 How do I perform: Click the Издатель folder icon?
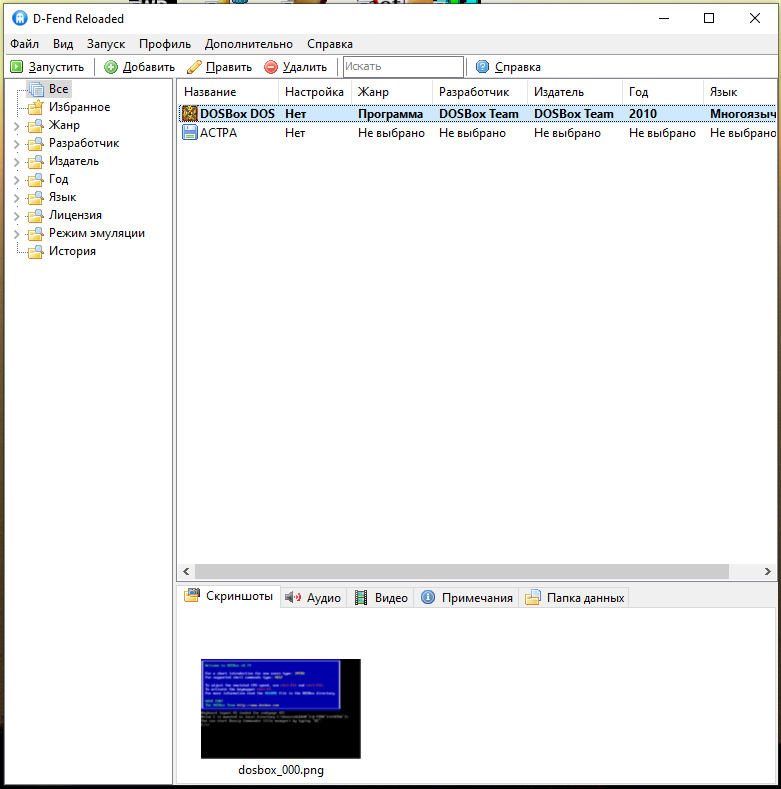point(35,161)
